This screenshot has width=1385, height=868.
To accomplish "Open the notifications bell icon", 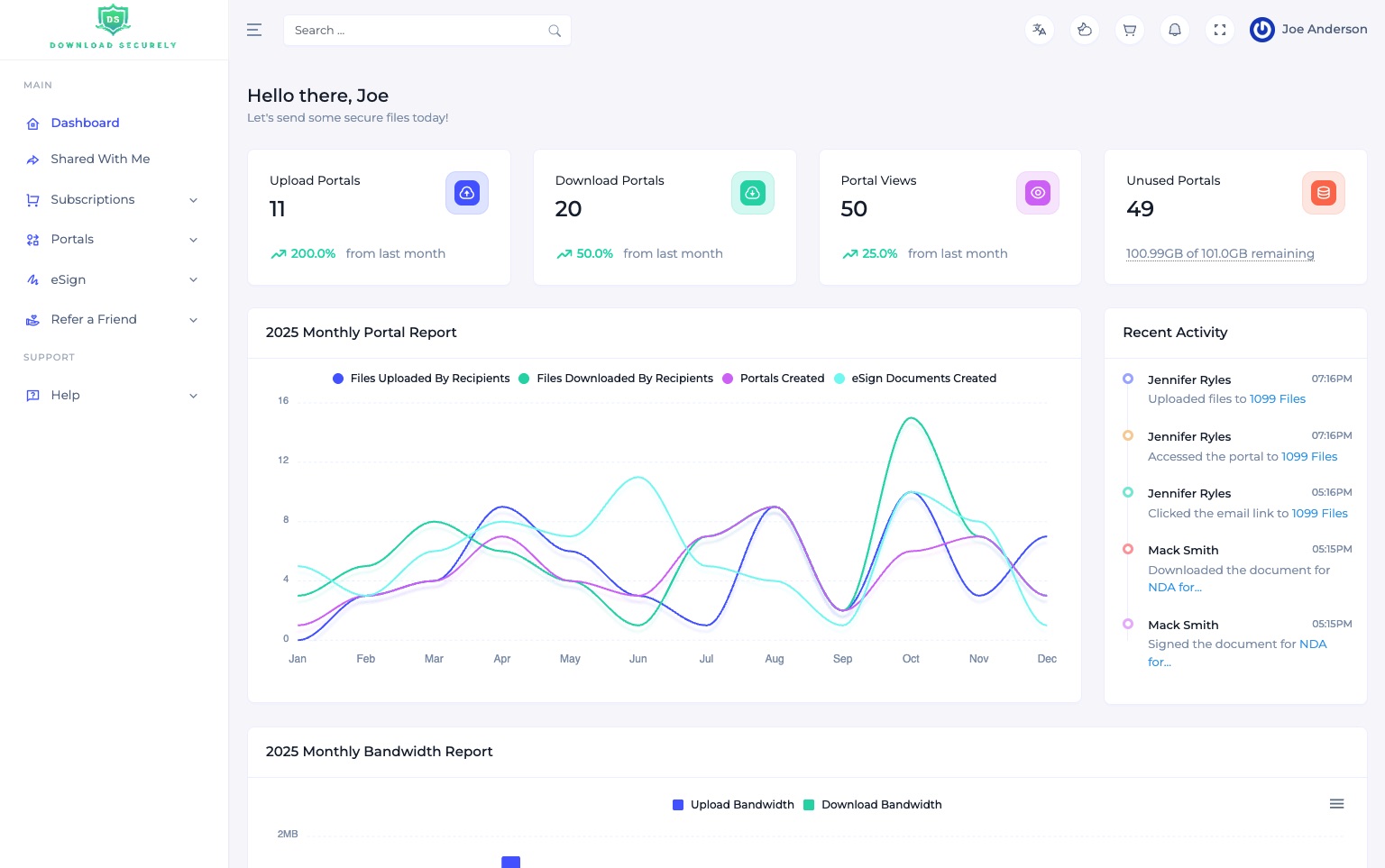I will click(1174, 30).
